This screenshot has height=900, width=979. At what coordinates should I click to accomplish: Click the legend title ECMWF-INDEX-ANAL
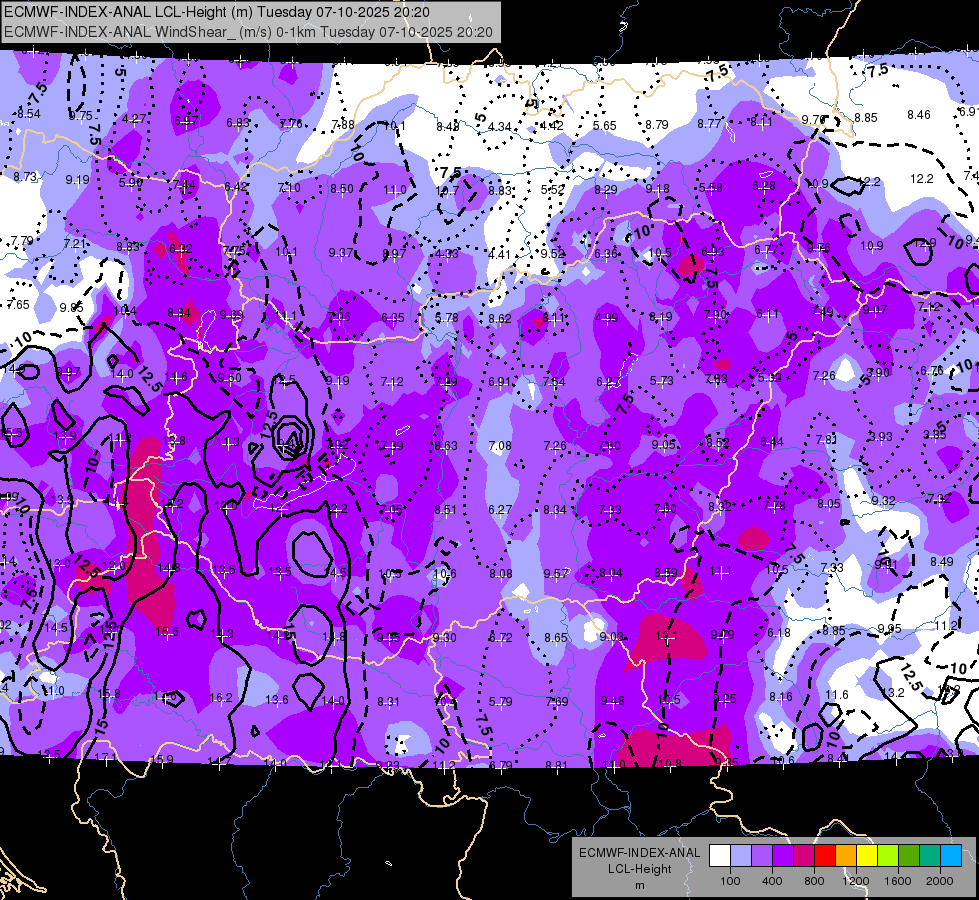point(639,853)
